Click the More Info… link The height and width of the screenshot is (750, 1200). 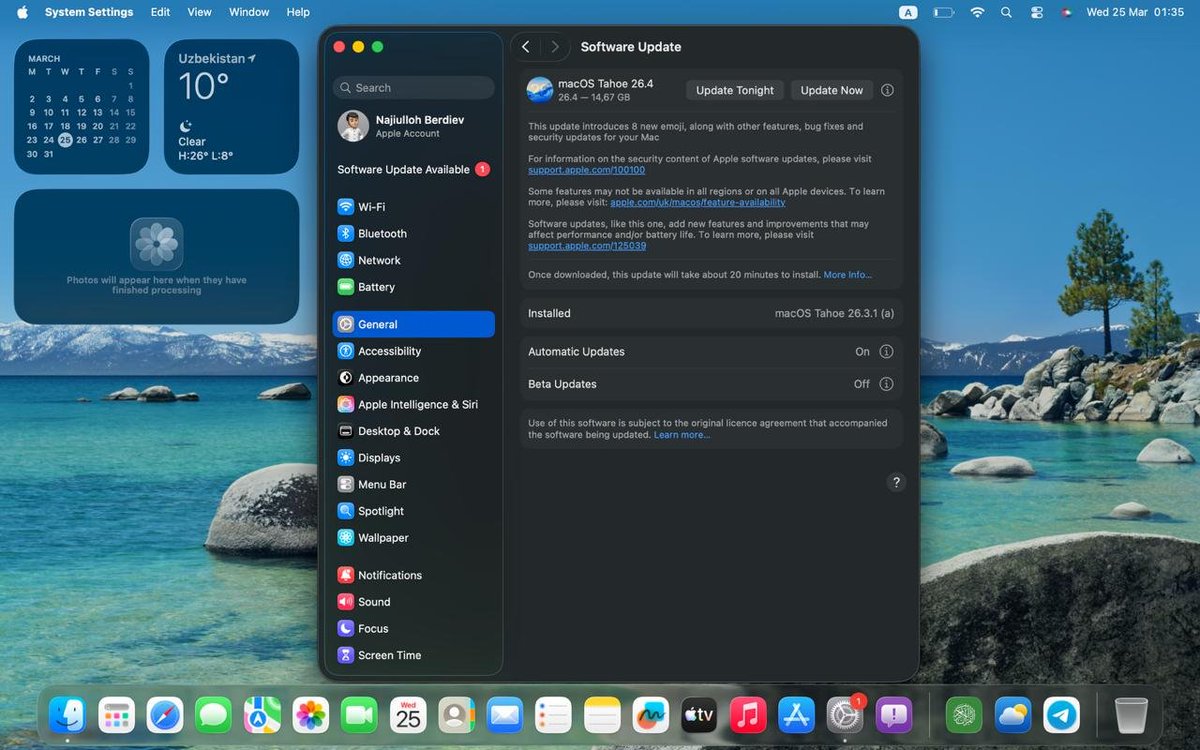848,275
